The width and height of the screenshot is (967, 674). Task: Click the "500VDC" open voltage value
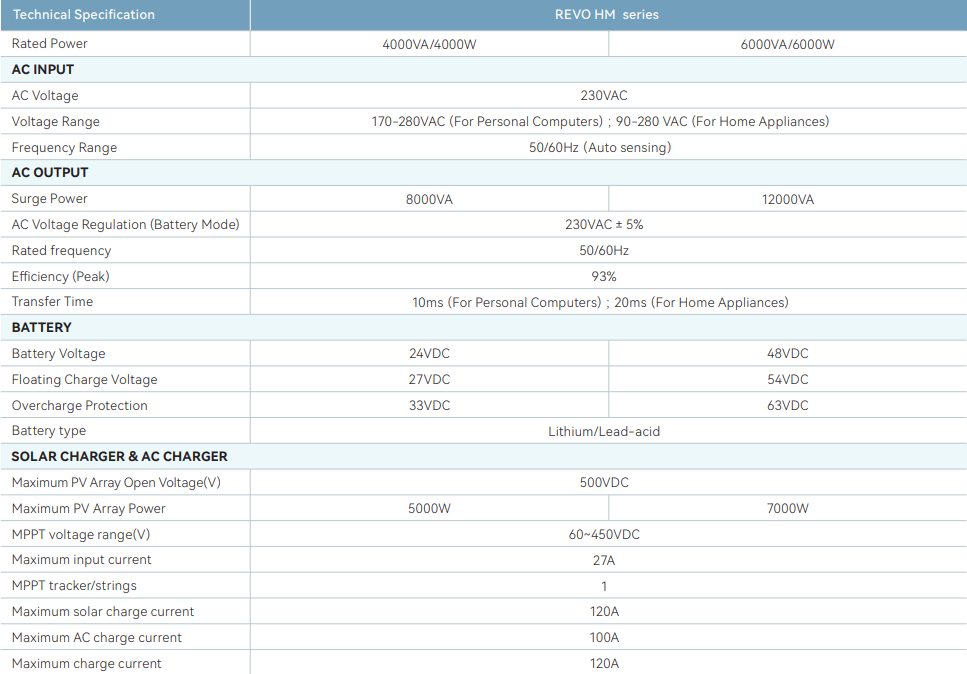tap(604, 482)
